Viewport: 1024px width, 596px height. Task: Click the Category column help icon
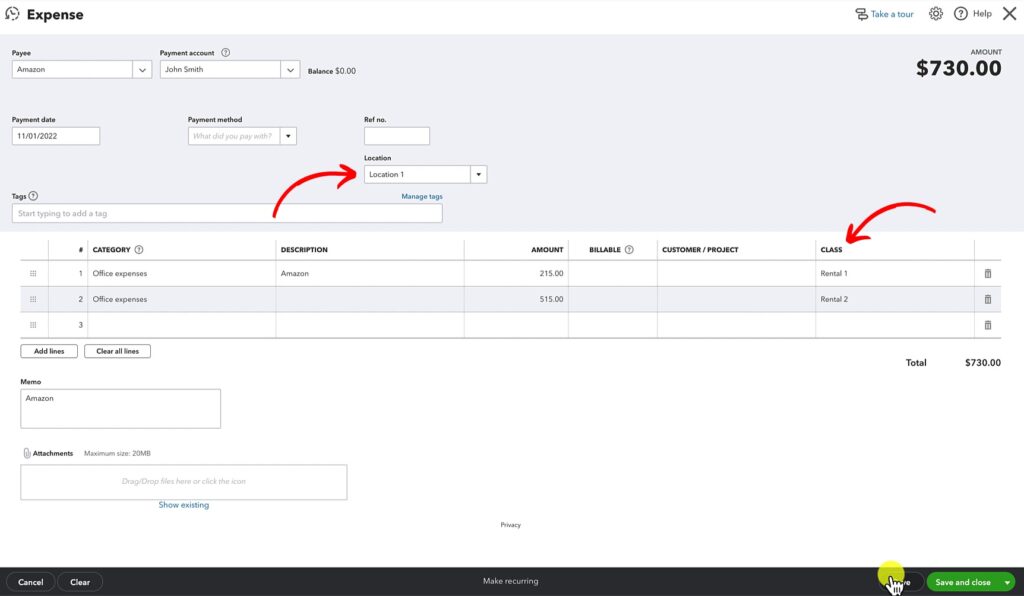(136, 248)
